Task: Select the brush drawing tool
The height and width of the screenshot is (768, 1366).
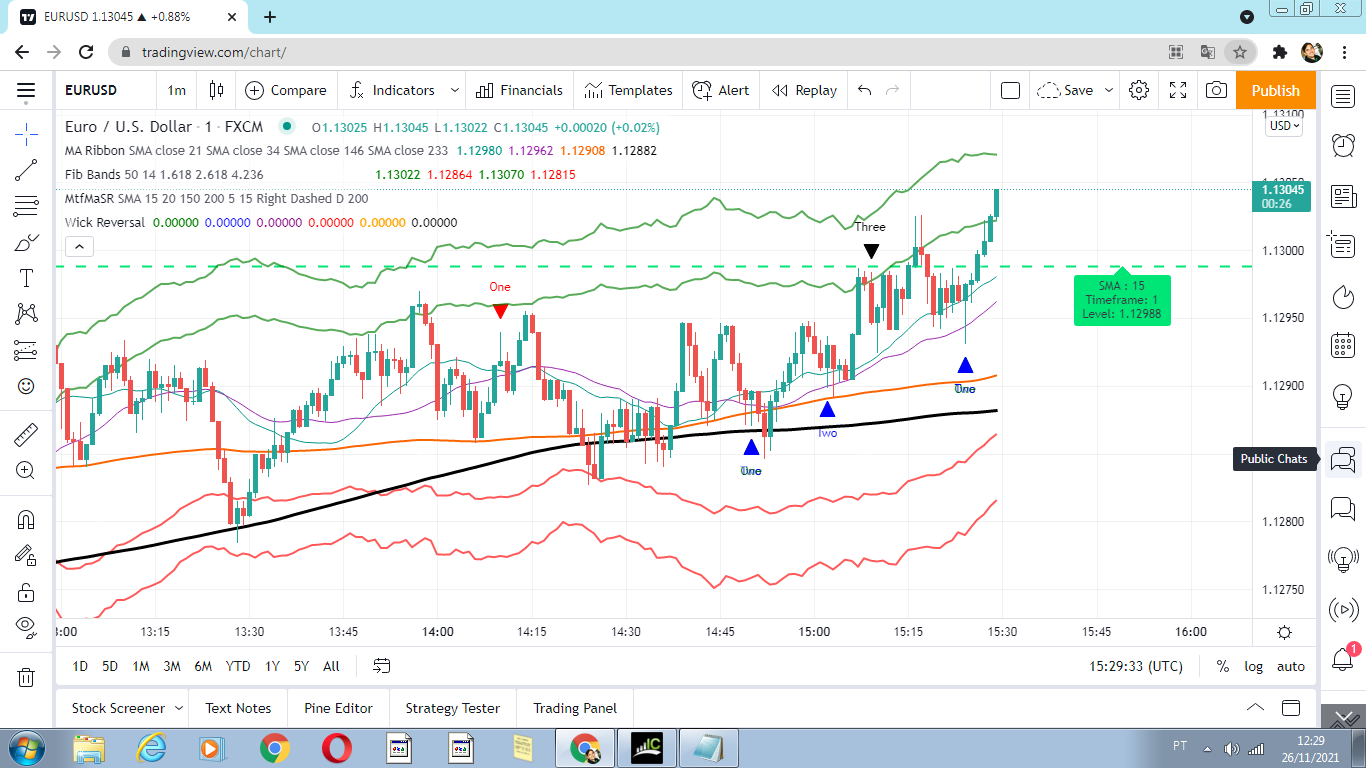Action: coord(26,242)
